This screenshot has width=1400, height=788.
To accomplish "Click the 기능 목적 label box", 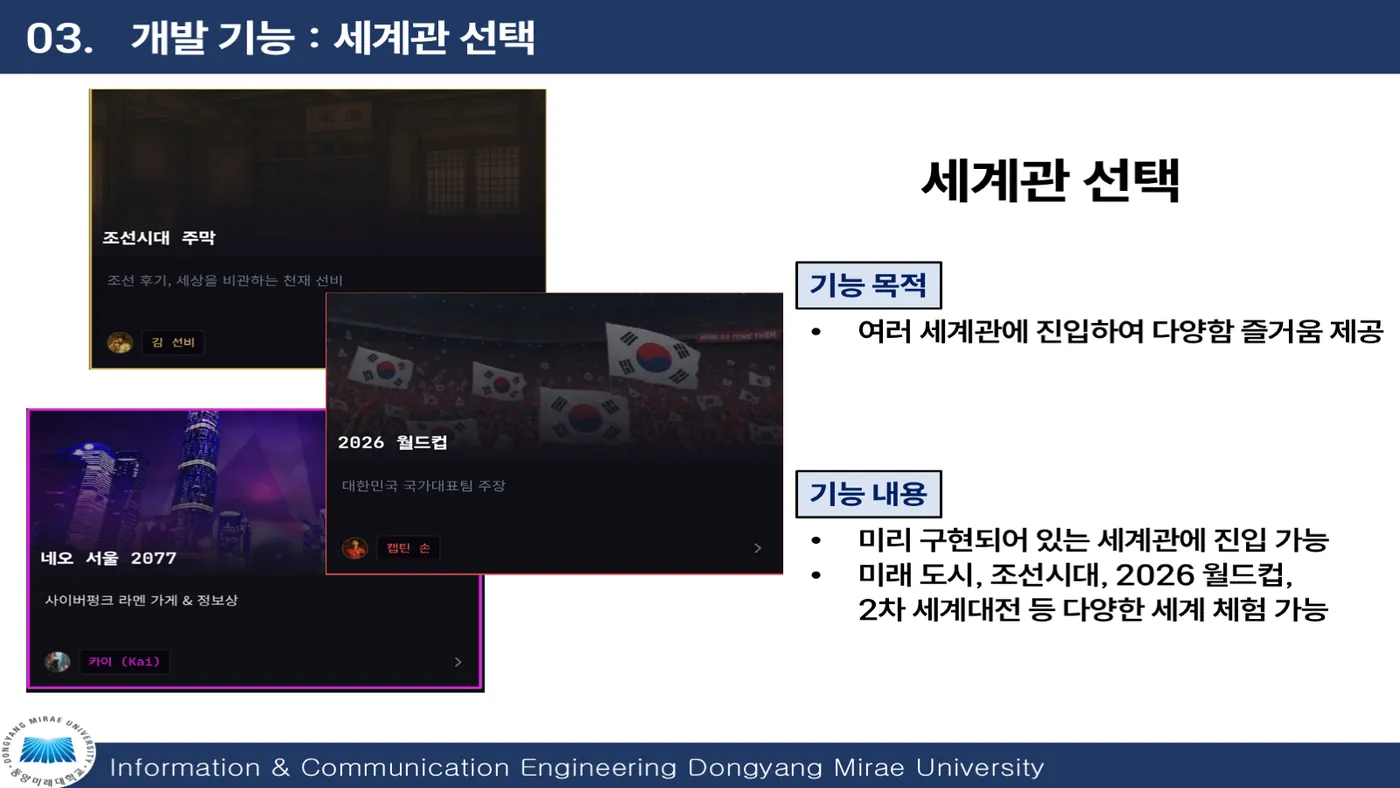I will [x=869, y=285].
